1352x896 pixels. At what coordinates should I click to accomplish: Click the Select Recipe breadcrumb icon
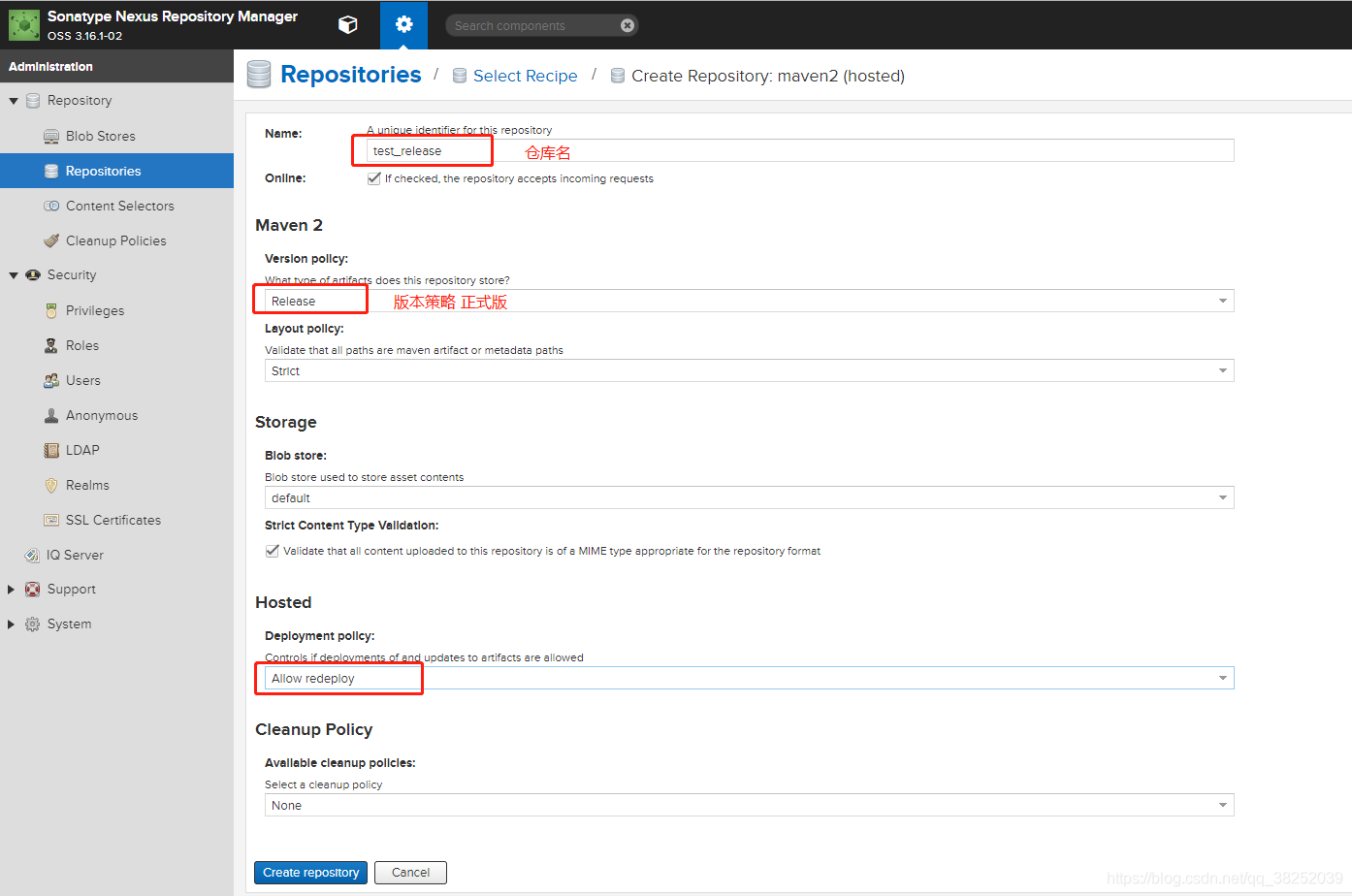[460, 76]
